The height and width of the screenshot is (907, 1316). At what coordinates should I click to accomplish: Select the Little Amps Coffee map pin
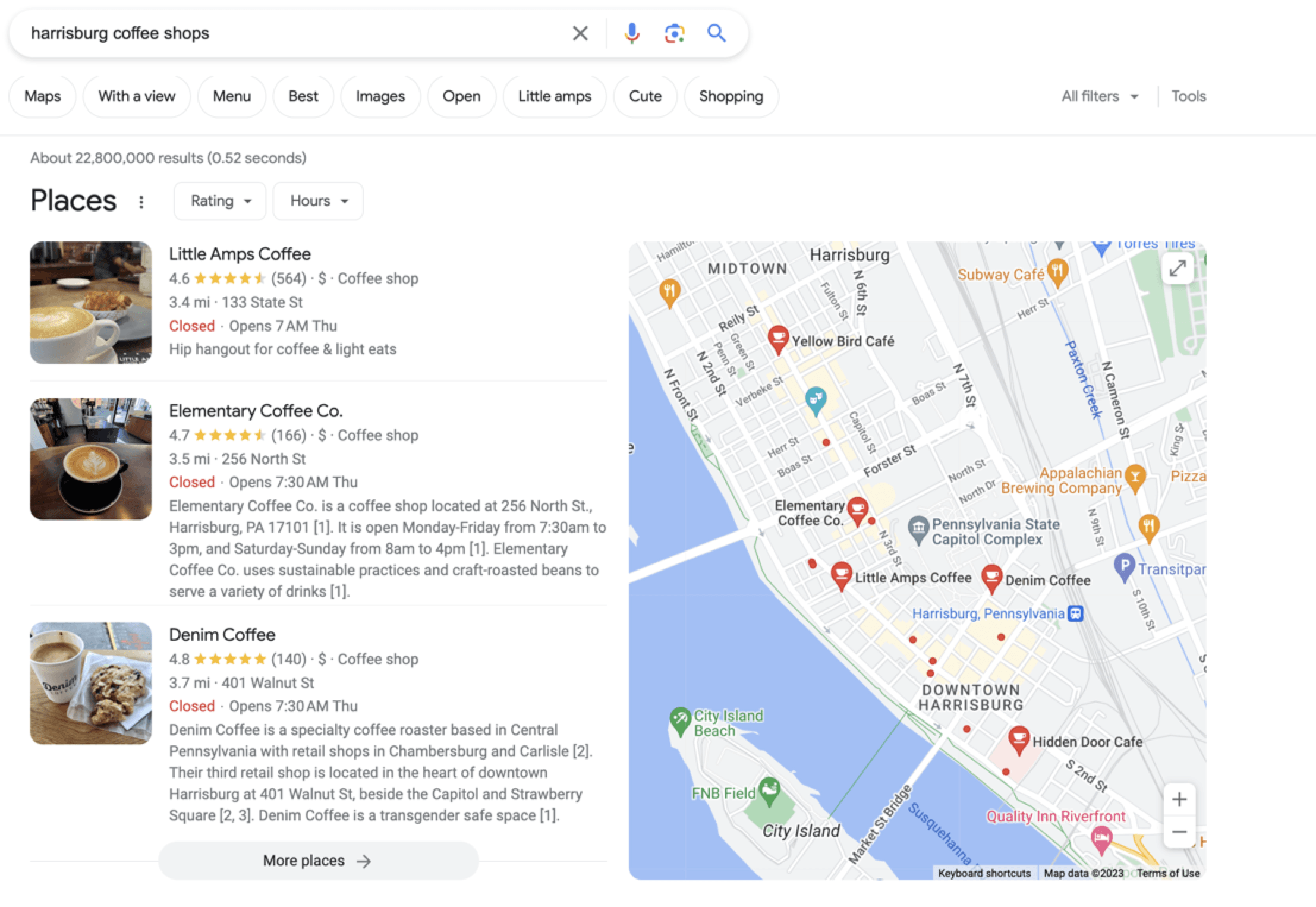point(841,576)
